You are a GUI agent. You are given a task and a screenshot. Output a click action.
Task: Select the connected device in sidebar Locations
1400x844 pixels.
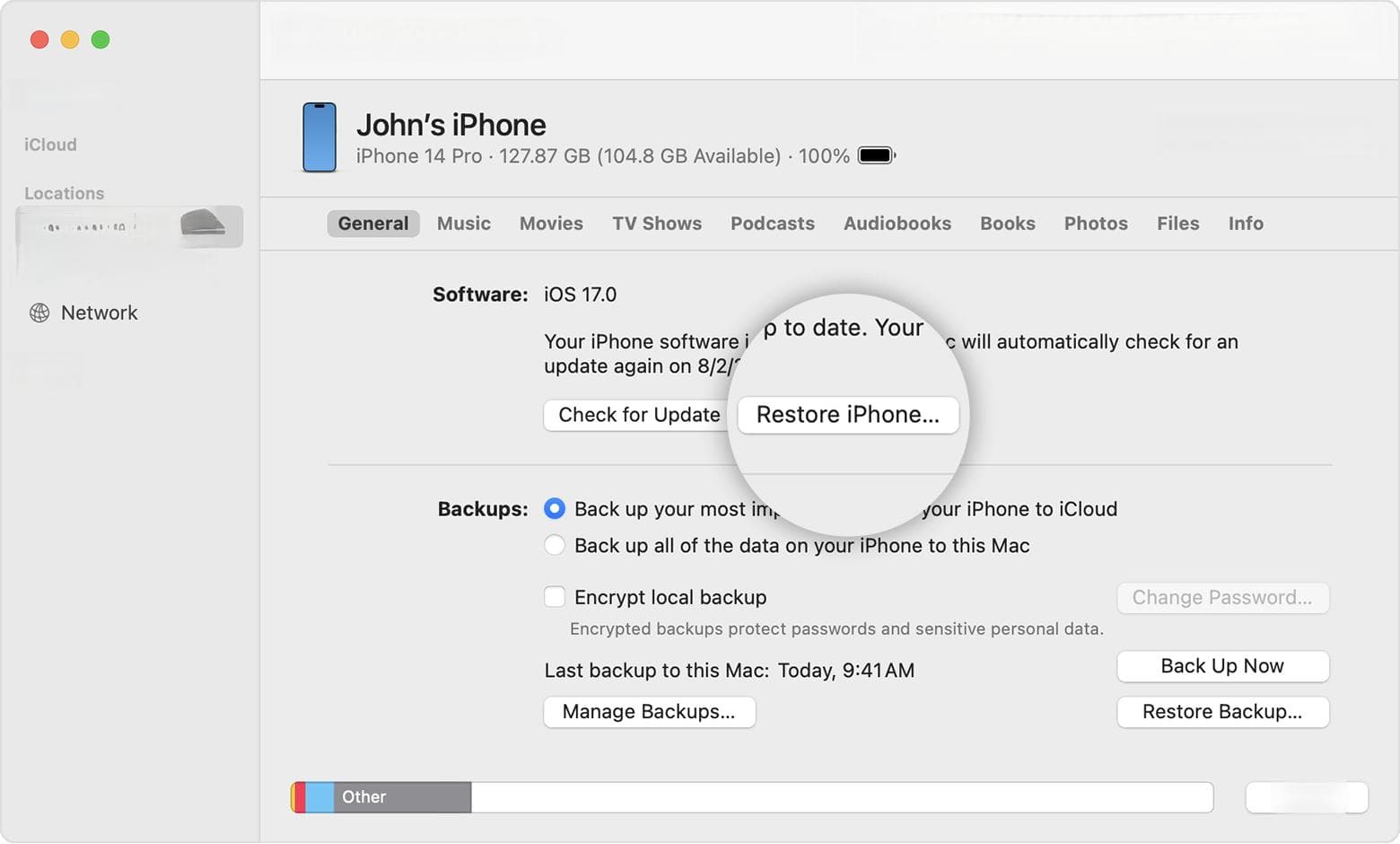[x=130, y=226]
